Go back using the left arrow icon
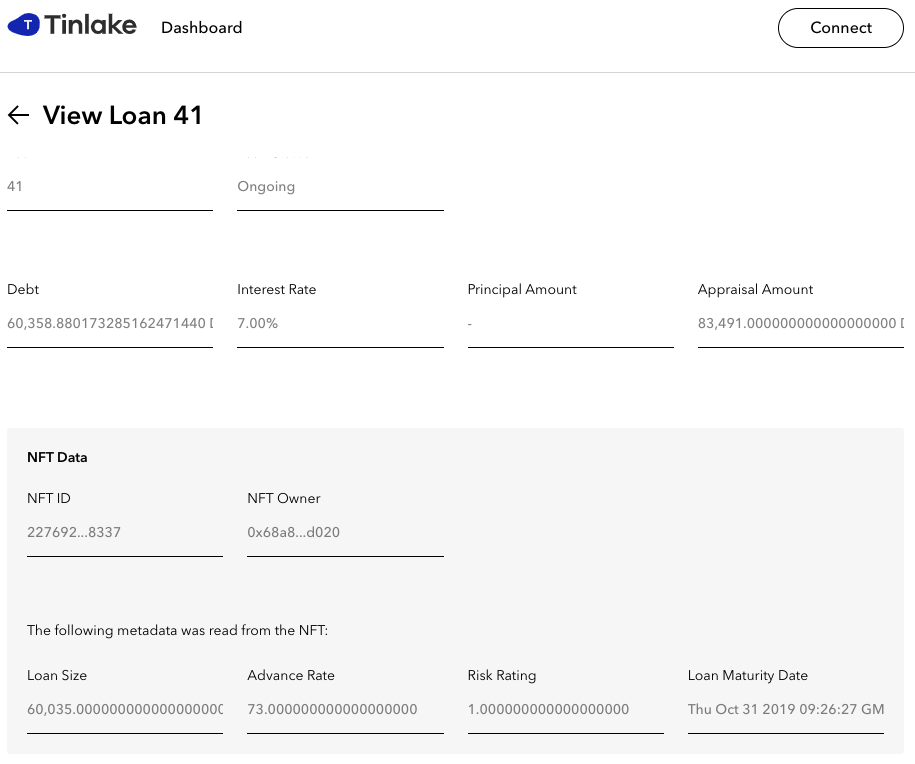Image resolution: width=915 pixels, height=764 pixels. 18,115
